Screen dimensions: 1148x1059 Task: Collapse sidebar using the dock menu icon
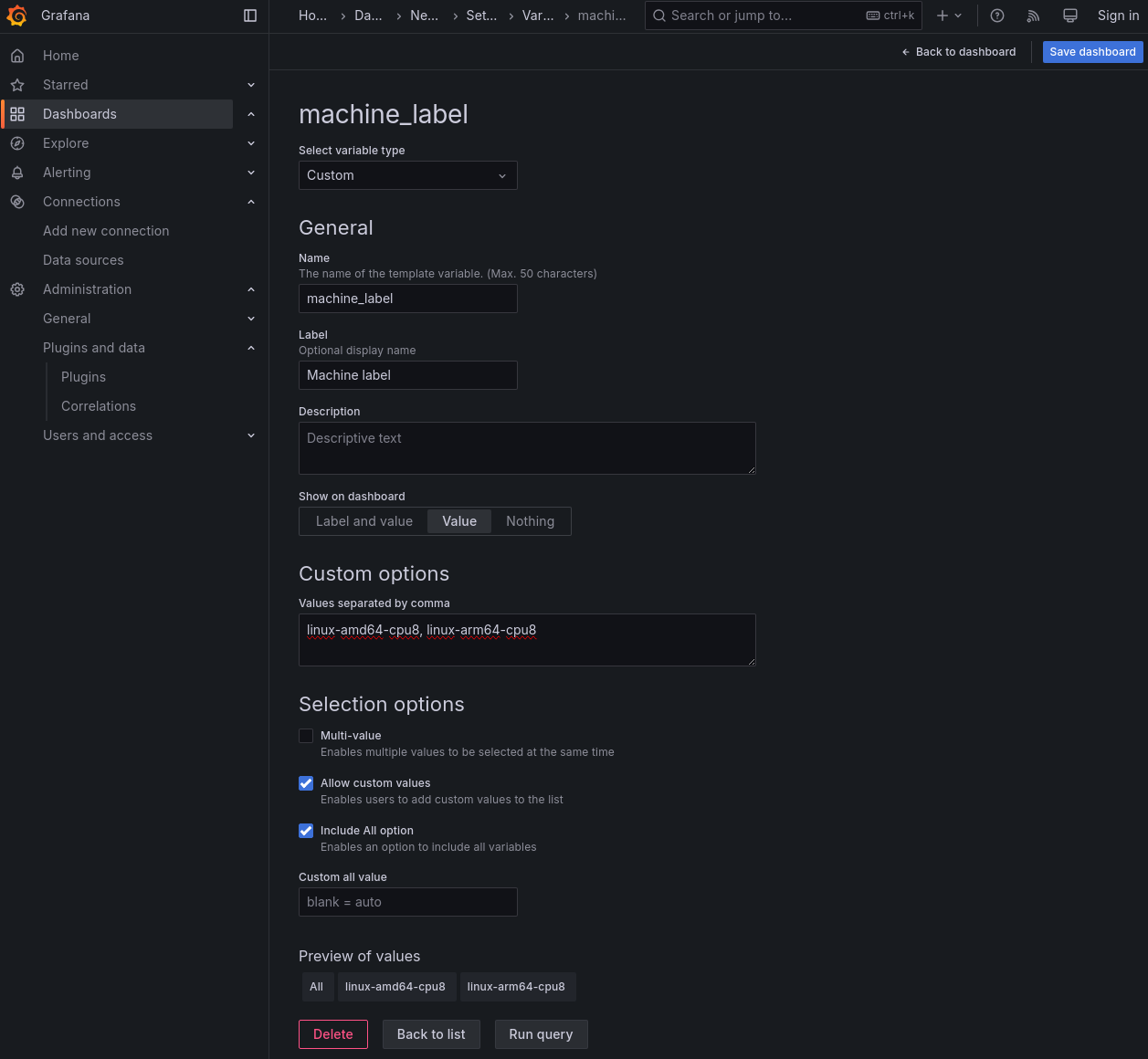[x=250, y=16]
